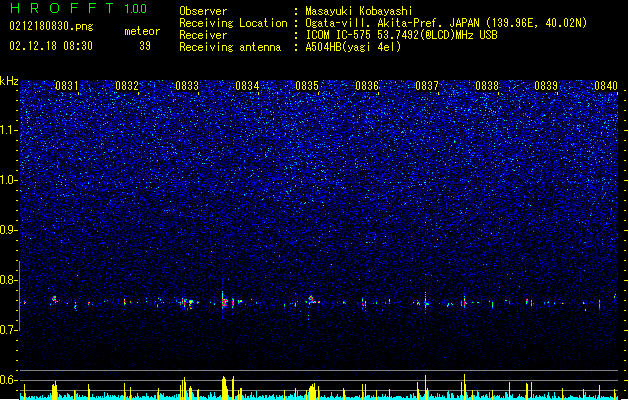Click the Receiving Location label
629x400 pixels.
point(233,23)
